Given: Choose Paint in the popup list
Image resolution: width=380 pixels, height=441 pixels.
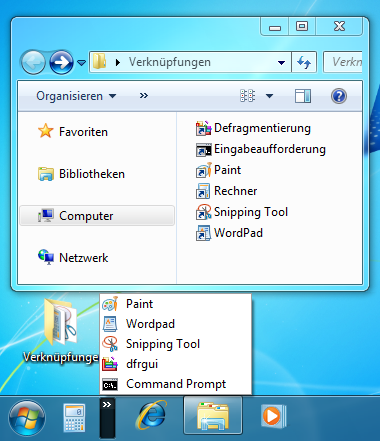Looking at the screenshot, I should [x=176, y=304].
